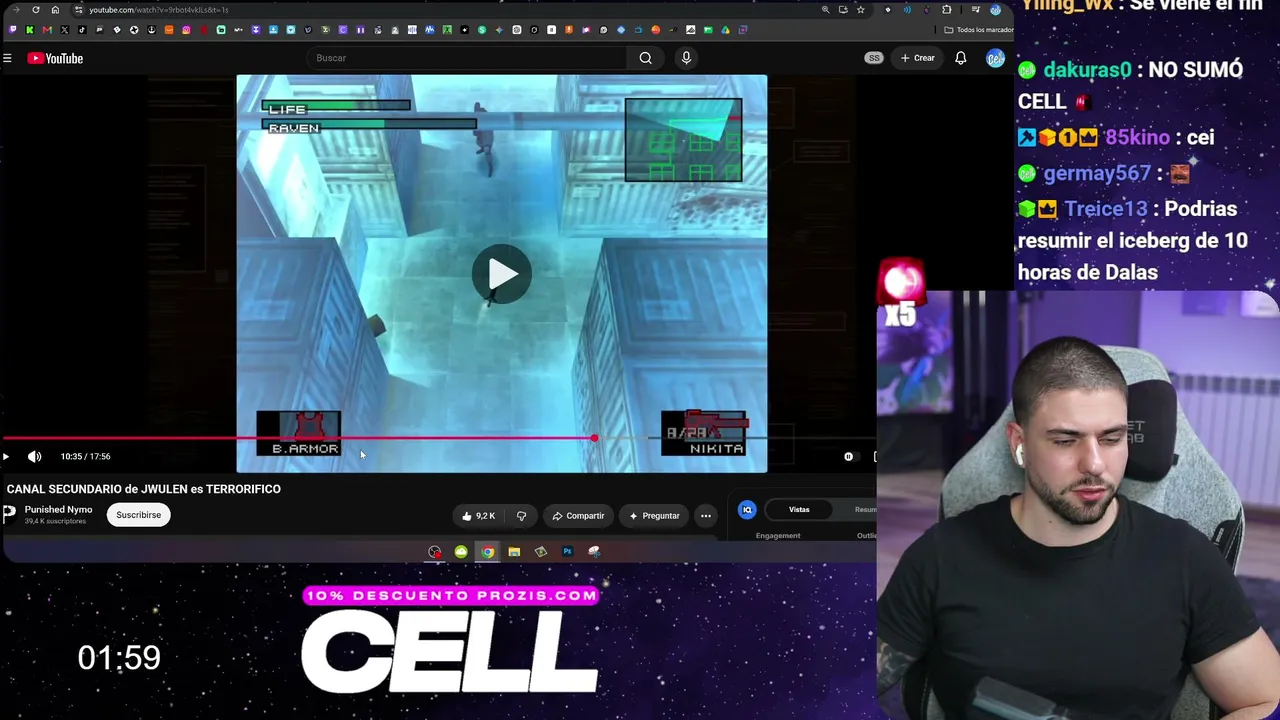The image size is (1280, 720).
Task: Play the video with the center play button
Action: click(x=502, y=273)
